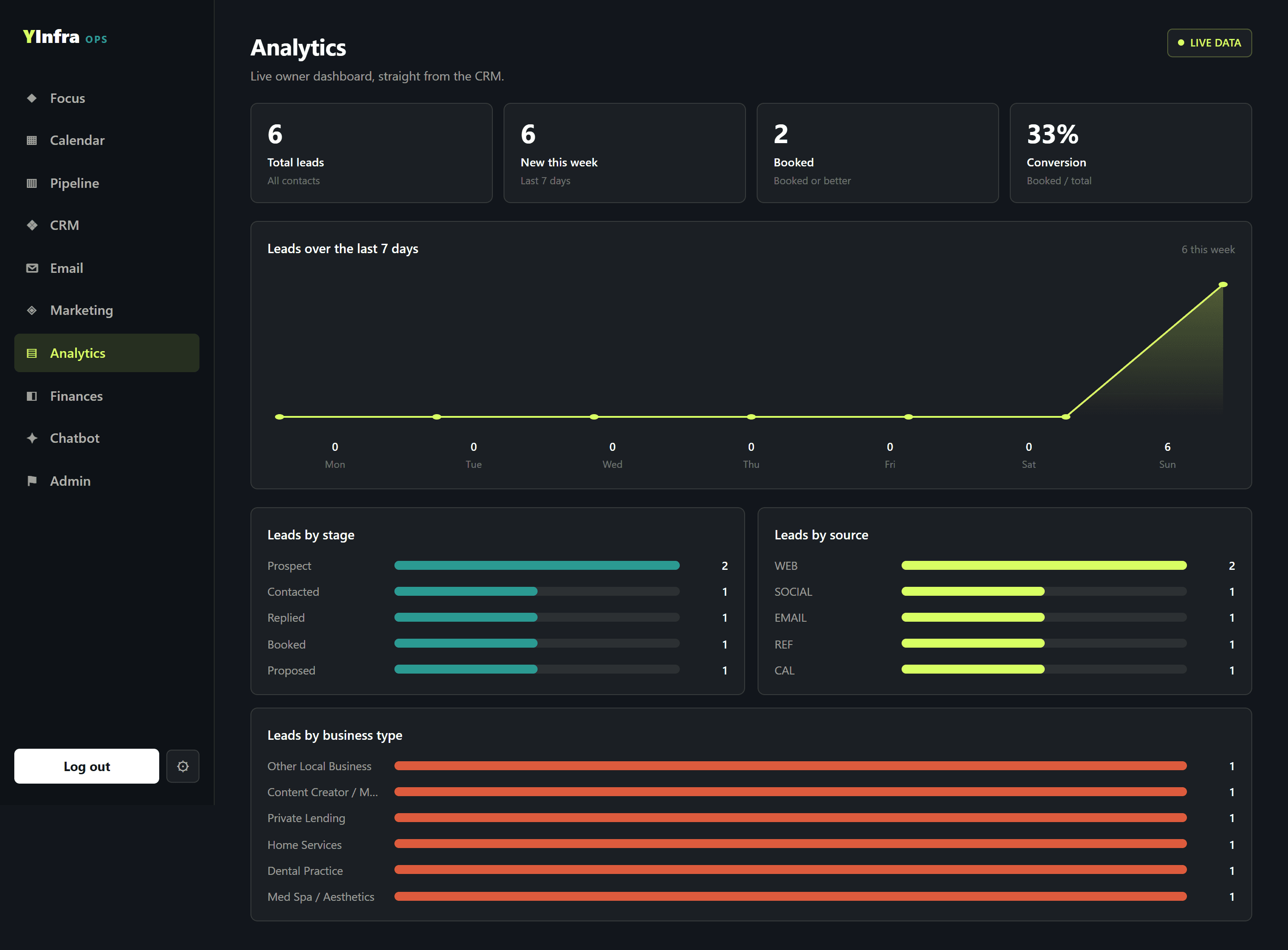The height and width of the screenshot is (950, 1288).
Task: Click the CAL source bar
Action: click(1044, 670)
